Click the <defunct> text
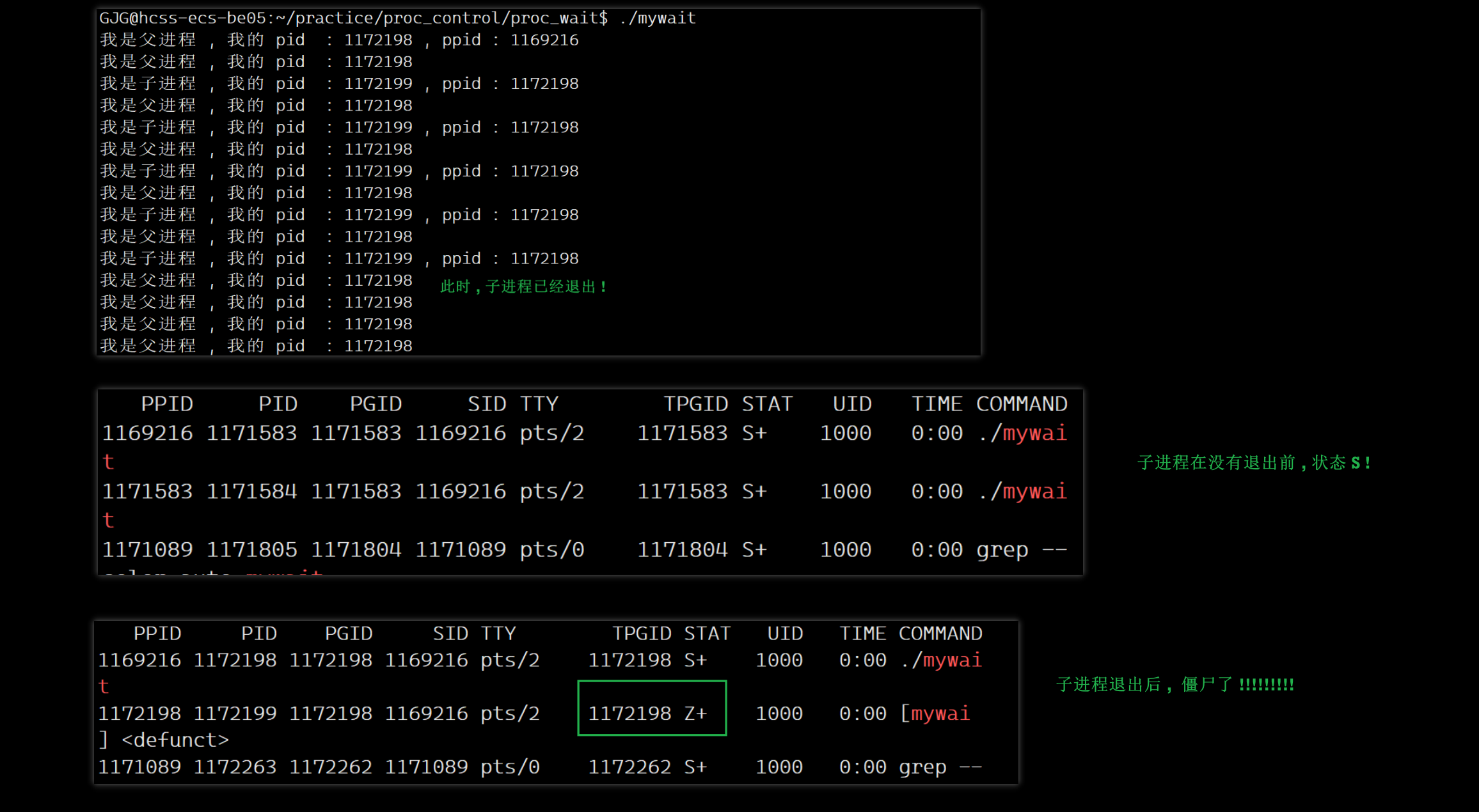Image resolution: width=1479 pixels, height=812 pixels. point(175,740)
